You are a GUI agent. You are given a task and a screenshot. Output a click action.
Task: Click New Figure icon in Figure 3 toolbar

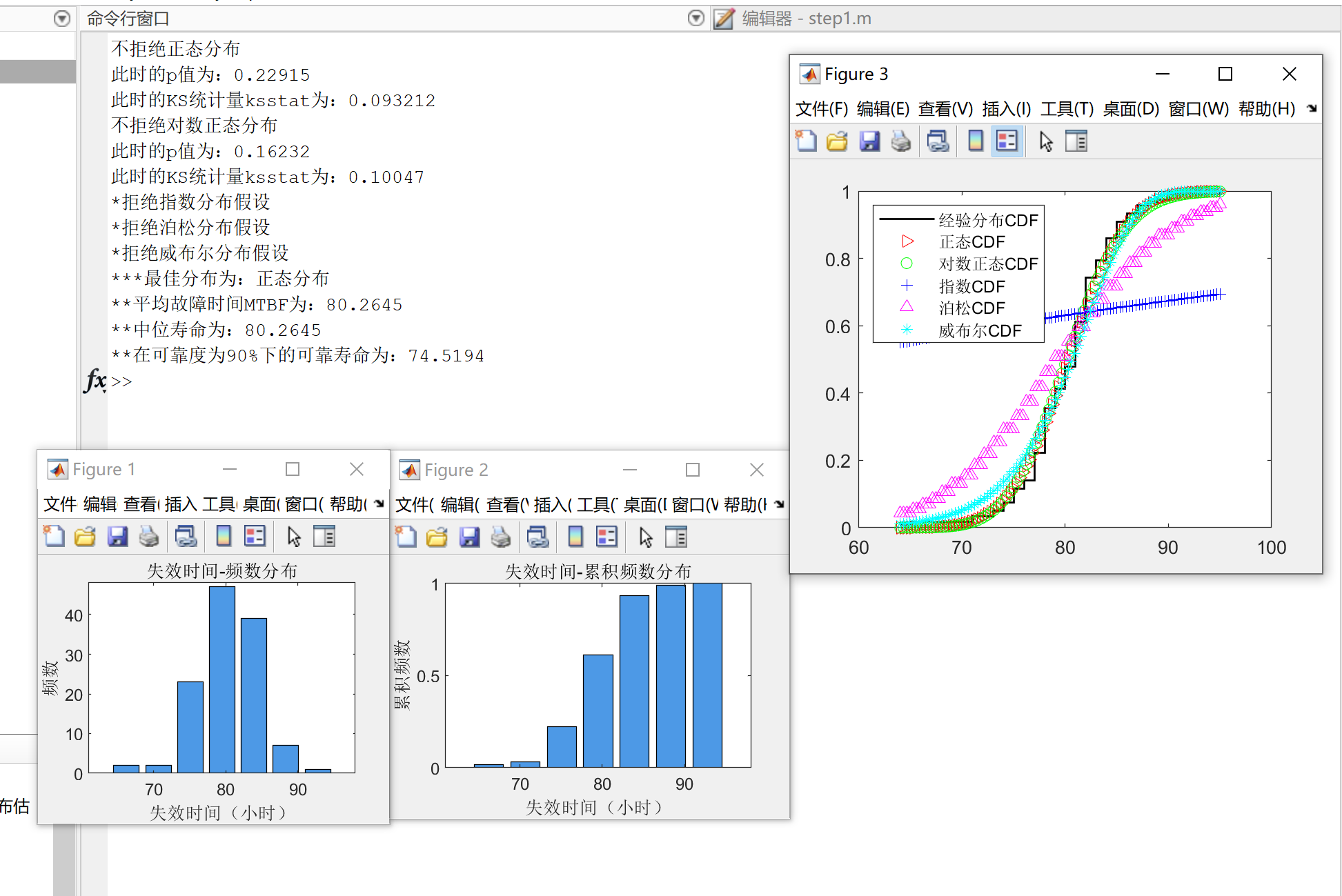pyautogui.click(x=806, y=141)
